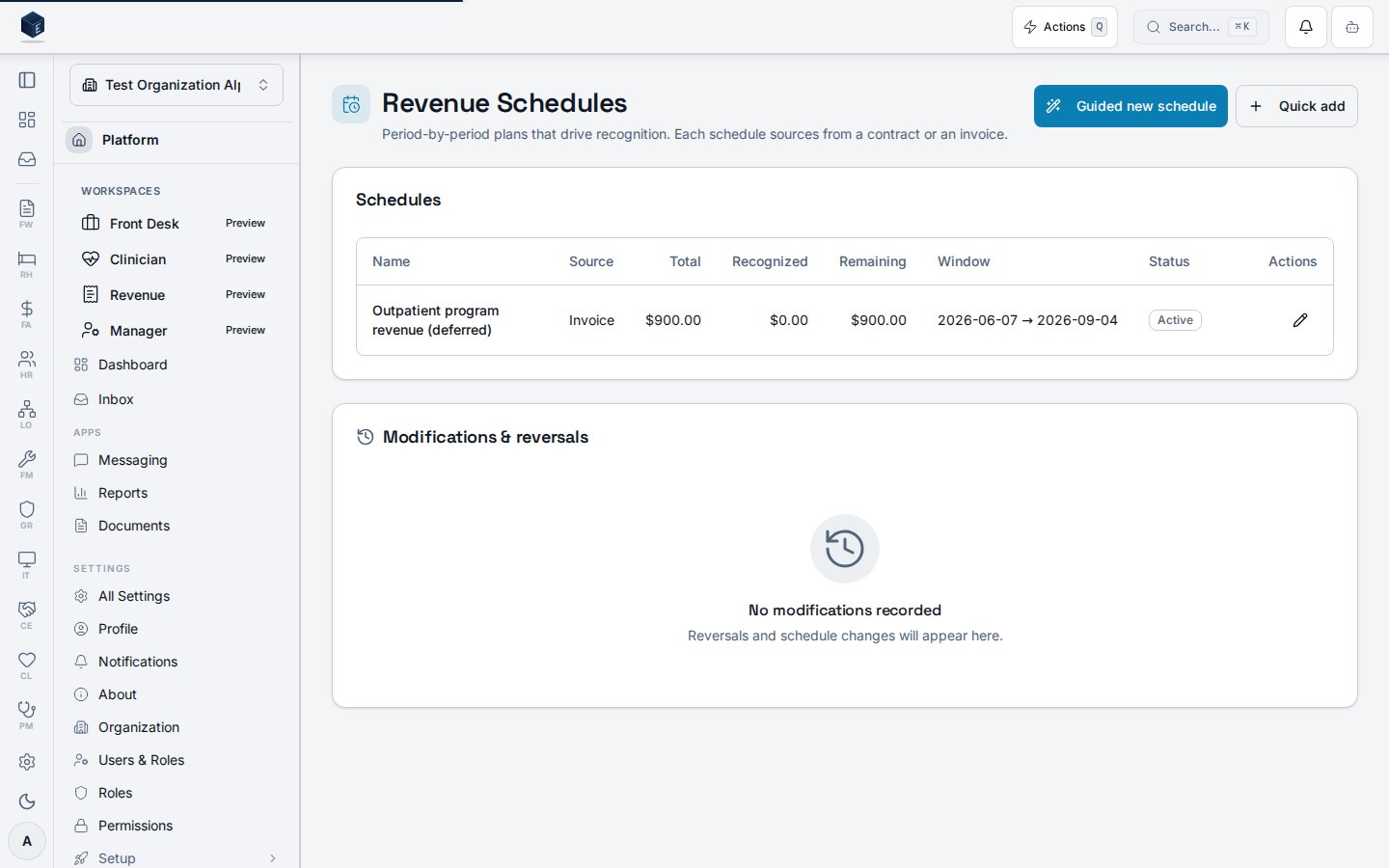Open Dashboard in the sidebar
The image size is (1389, 868).
(177, 365)
